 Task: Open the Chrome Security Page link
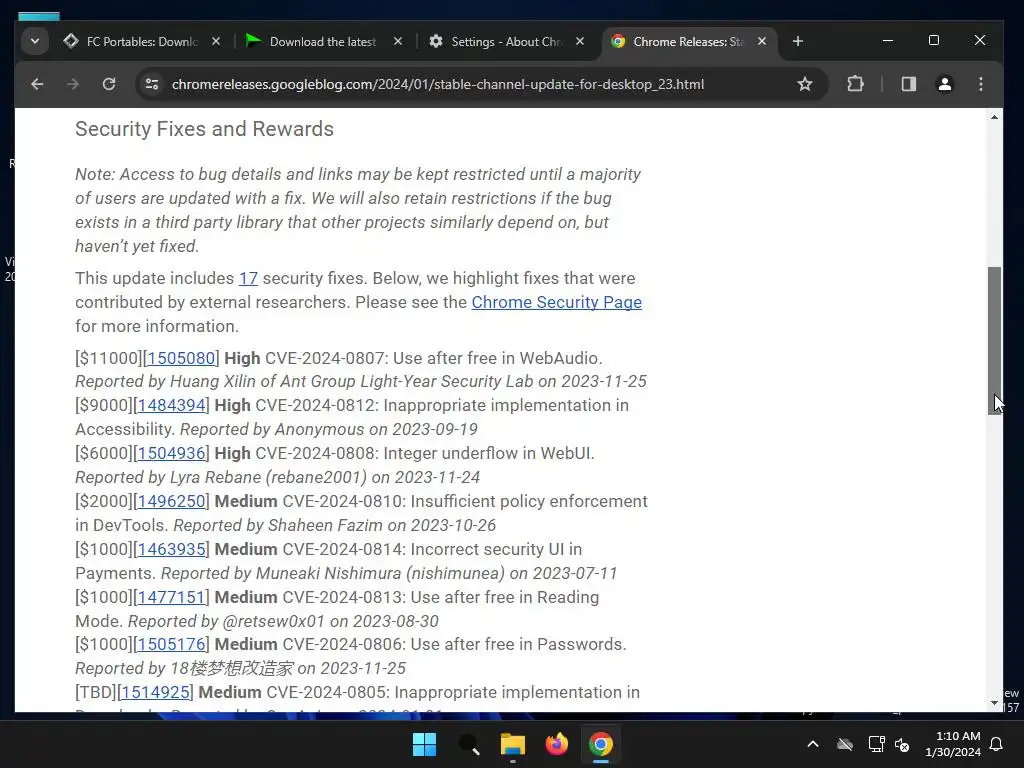tap(556, 302)
